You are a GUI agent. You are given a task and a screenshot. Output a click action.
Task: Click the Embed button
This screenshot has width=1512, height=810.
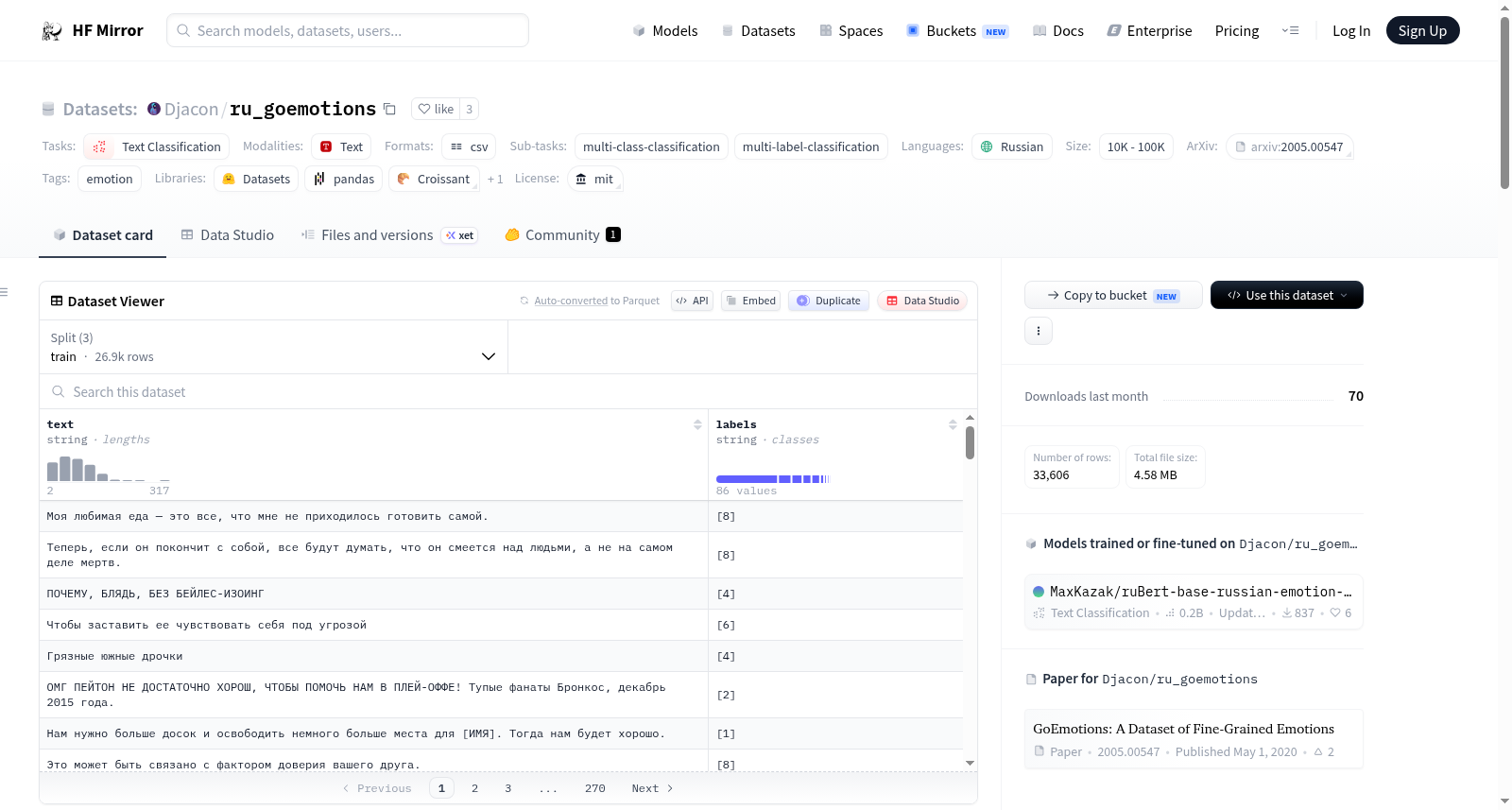(750, 301)
